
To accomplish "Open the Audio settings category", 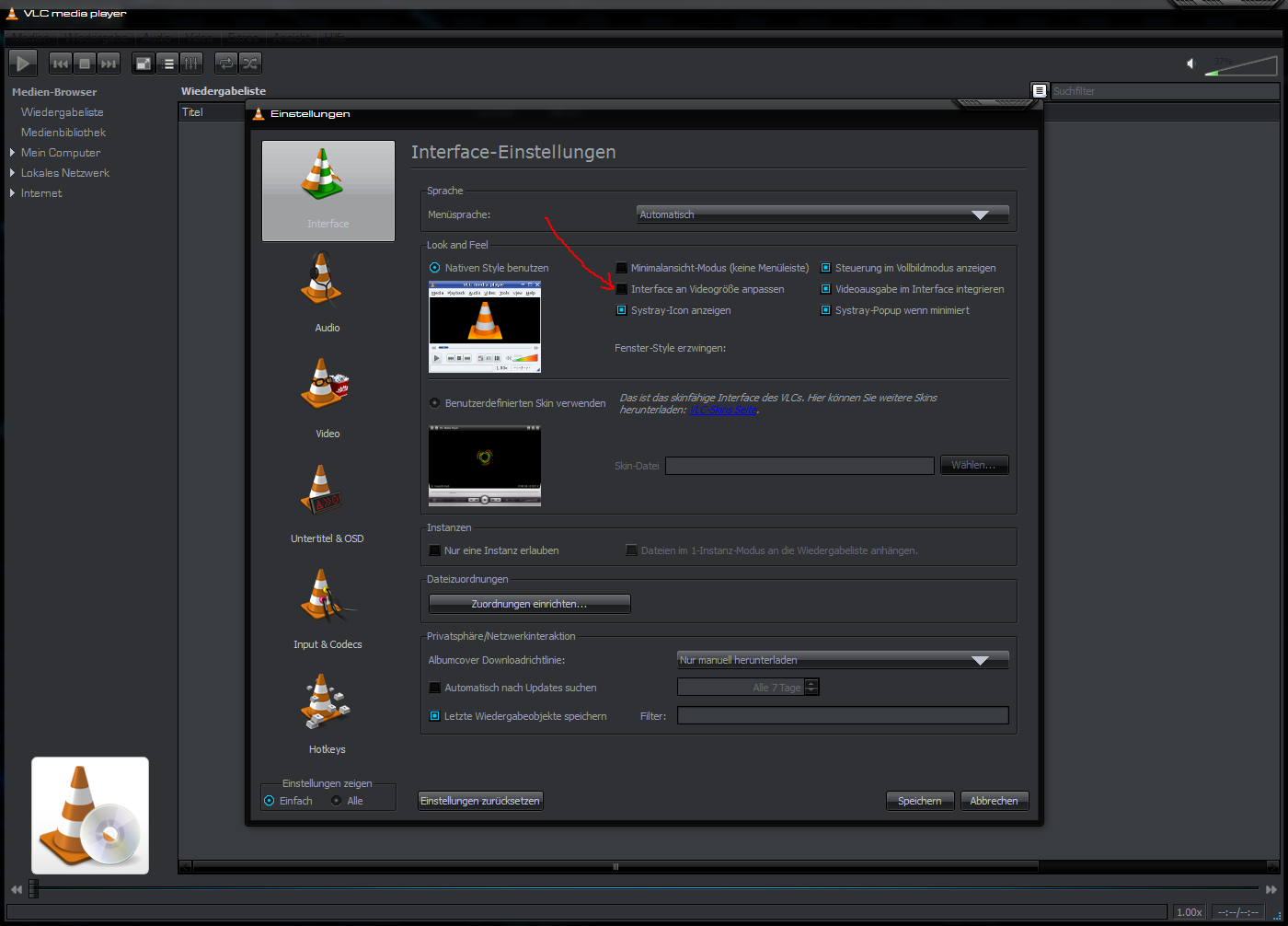I will pos(328,293).
